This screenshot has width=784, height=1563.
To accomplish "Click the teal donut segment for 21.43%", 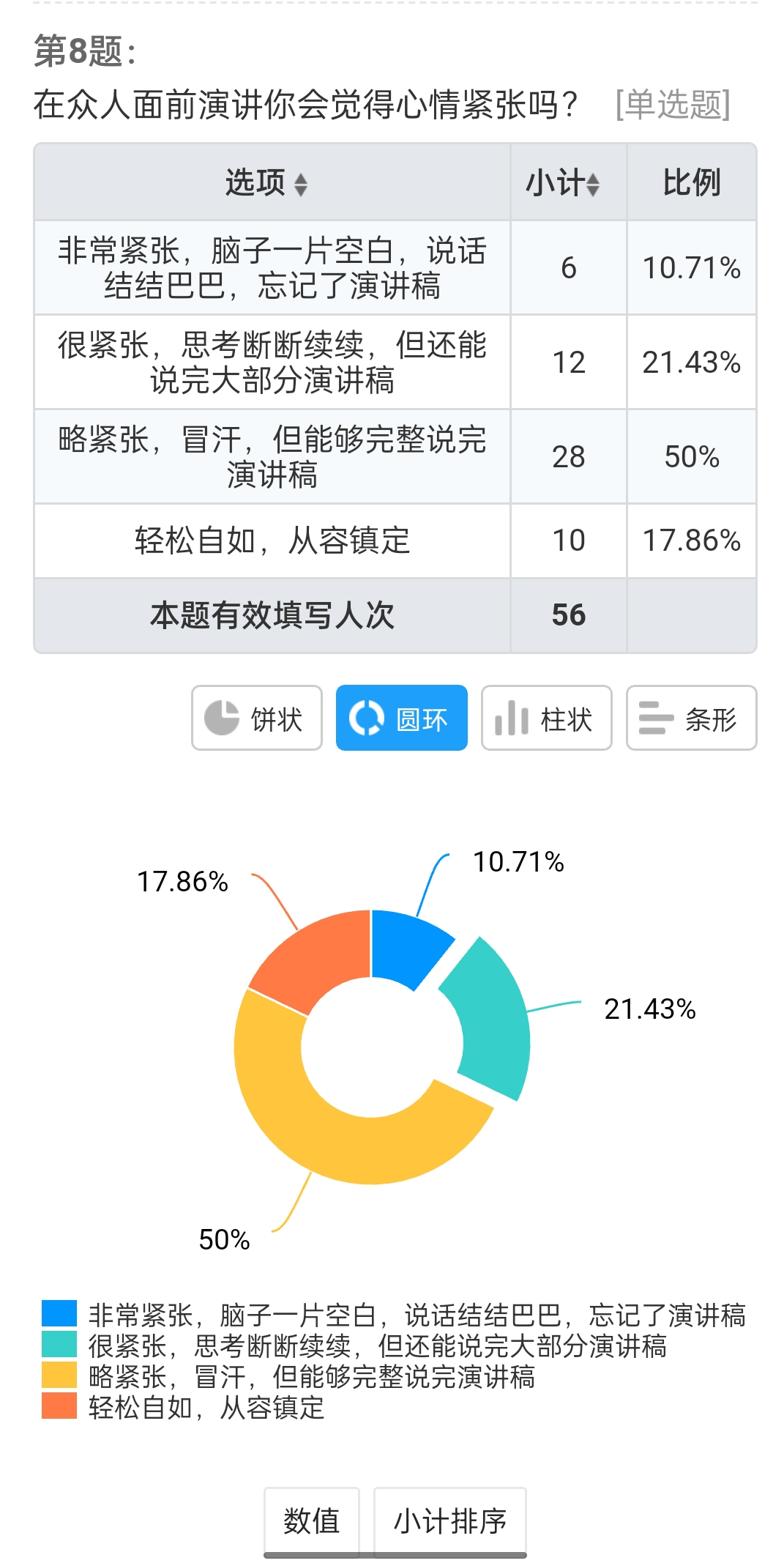I will coord(492,1020).
